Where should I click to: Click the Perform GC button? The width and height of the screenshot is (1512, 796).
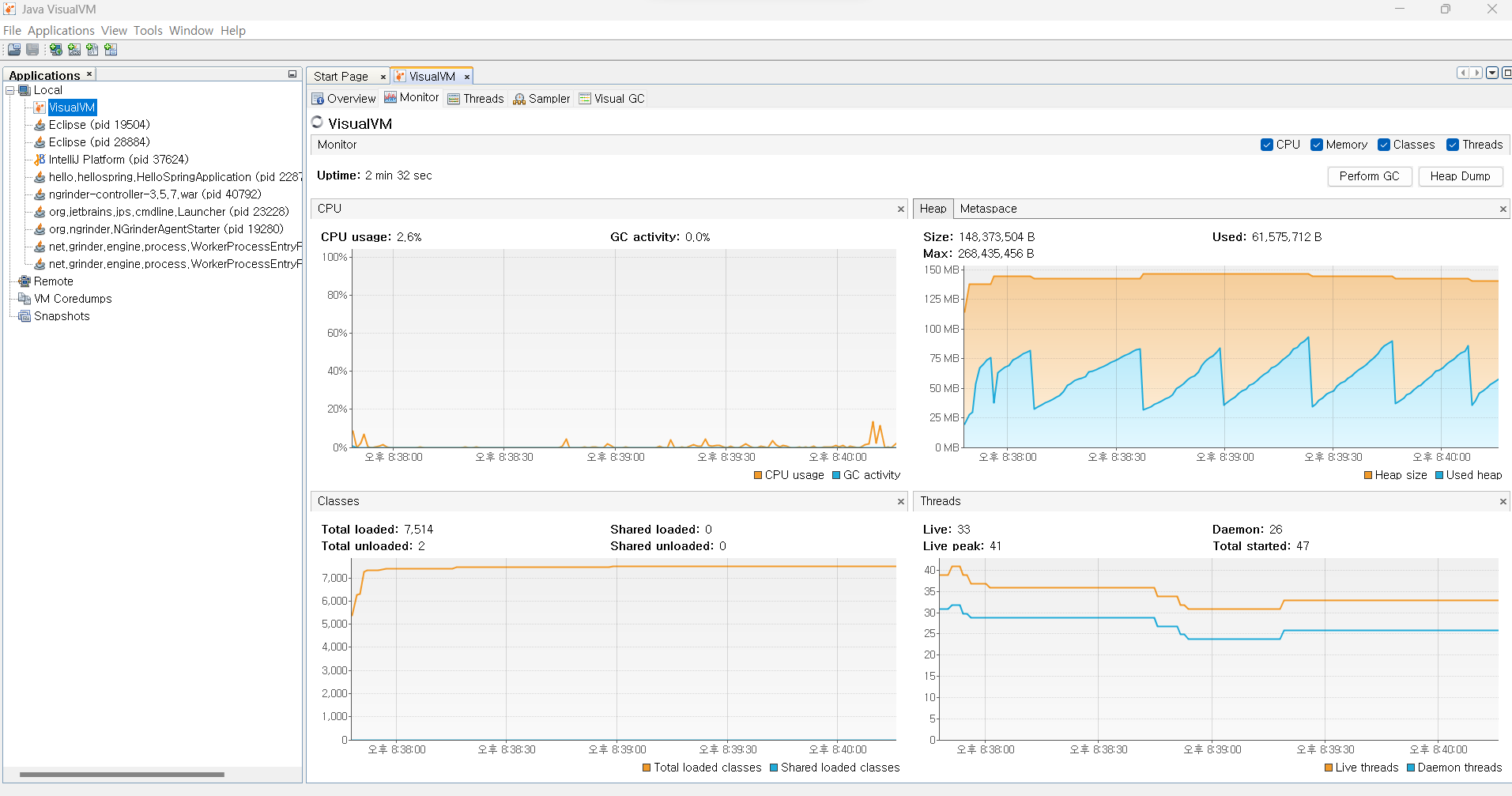coord(1369,176)
